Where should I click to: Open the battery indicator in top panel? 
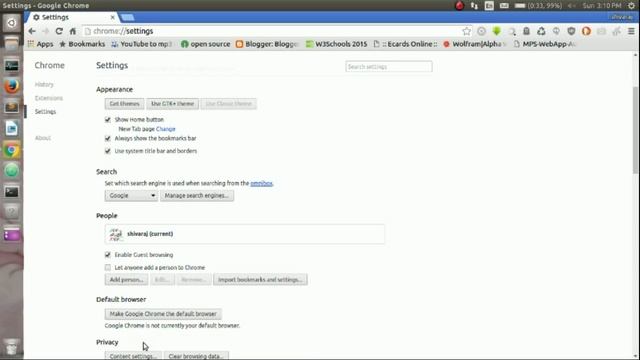(x=538, y=5)
